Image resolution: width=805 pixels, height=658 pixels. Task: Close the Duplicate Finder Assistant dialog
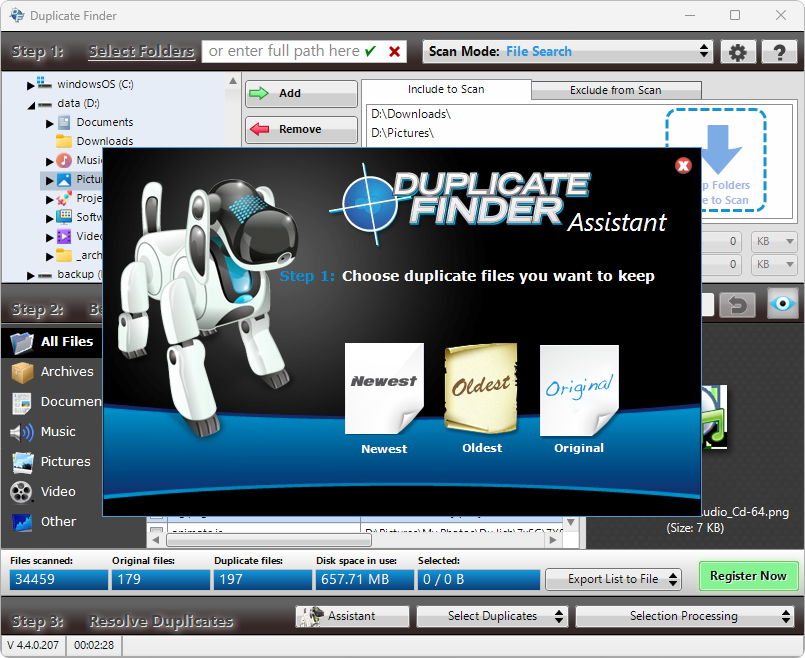pyautogui.click(x=683, y=165)
